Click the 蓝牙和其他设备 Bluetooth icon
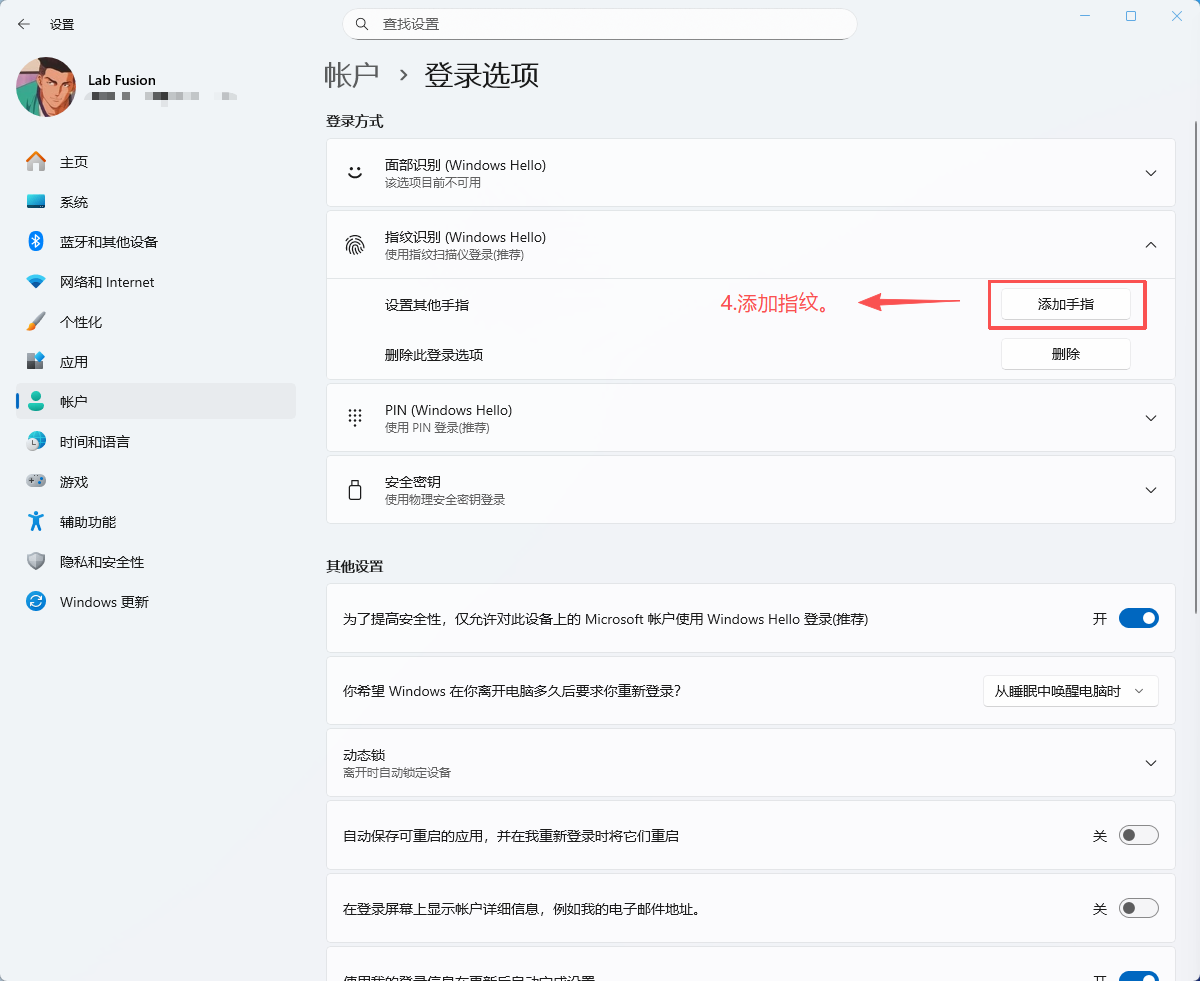The height and width of the screenshot is (981, 1200). 36,242
